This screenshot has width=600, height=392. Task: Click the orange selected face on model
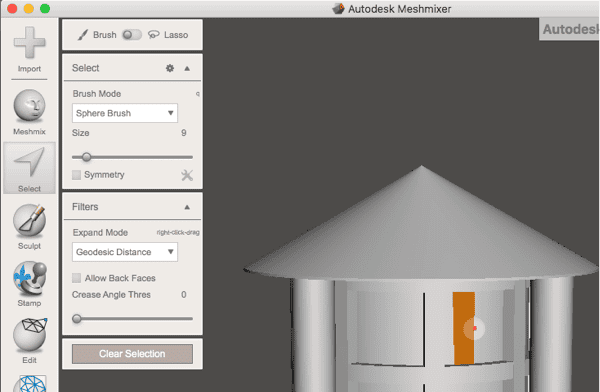[464, 328]
